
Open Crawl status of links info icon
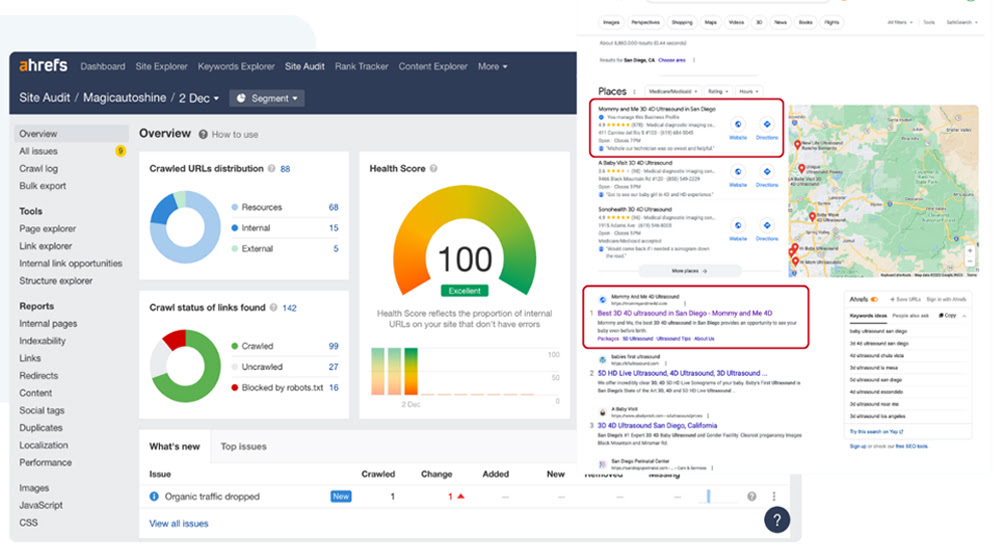pyautogui.click(x=274, y=307)
